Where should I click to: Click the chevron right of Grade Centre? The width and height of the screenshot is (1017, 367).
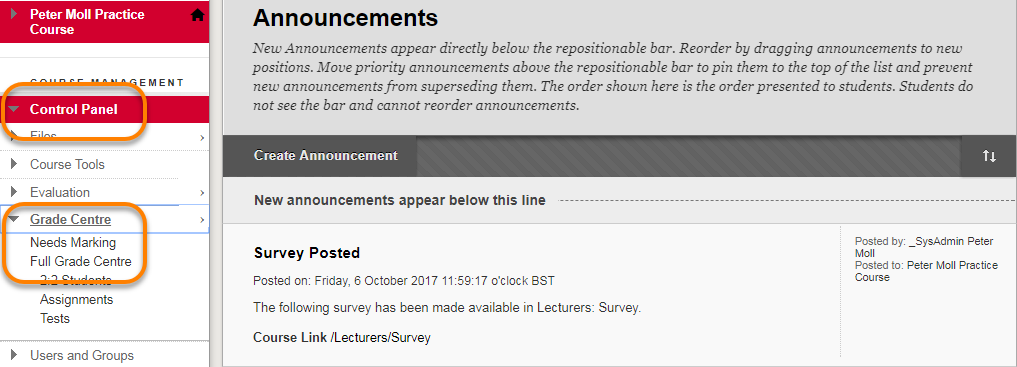coord(202,220)
